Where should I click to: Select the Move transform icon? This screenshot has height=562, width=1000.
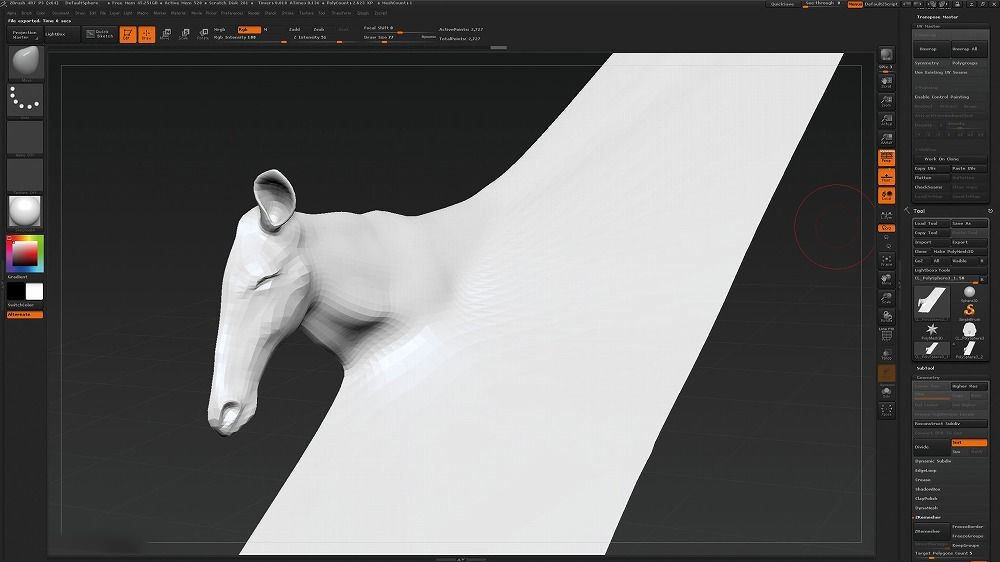[x=165, y=34]
